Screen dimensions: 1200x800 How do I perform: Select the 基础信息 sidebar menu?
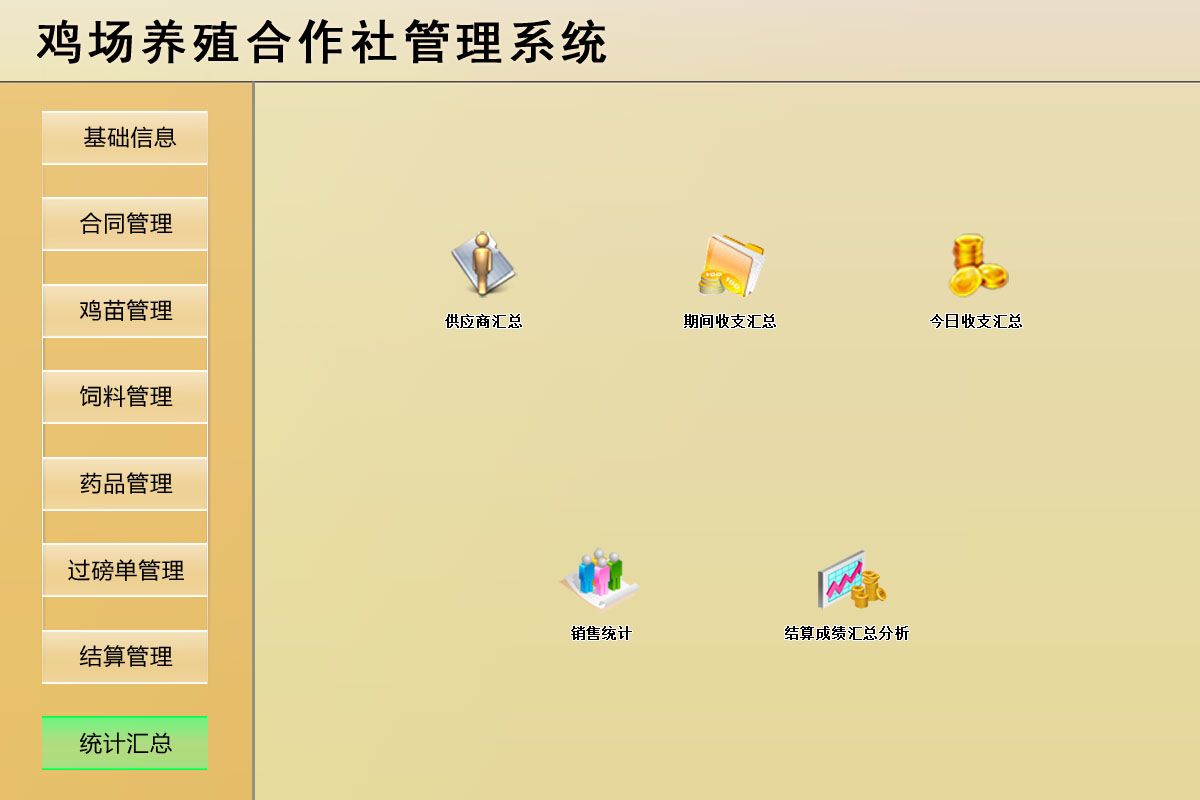point(125,137)
